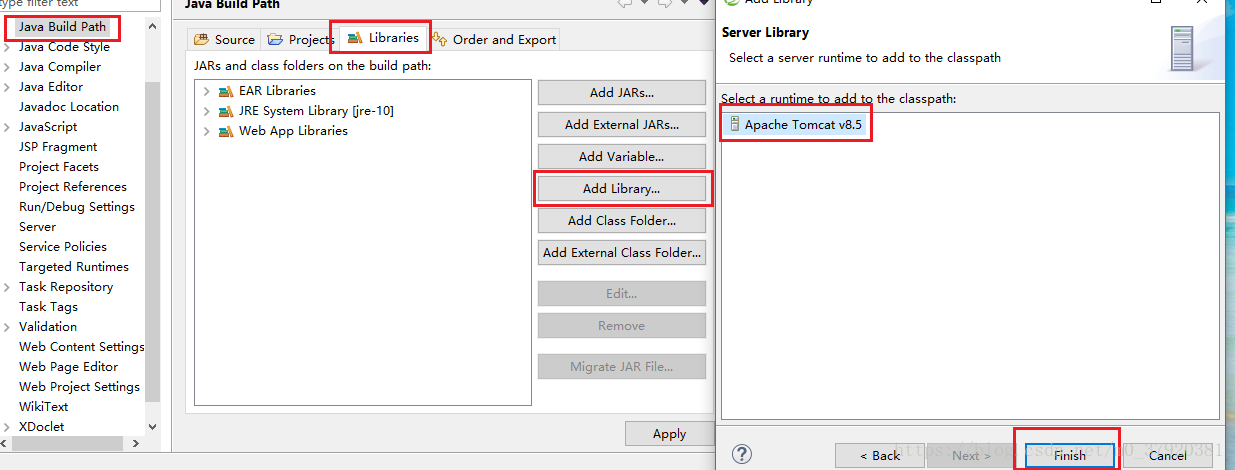Open Project References properties page
This screenshot has height=470, width=1235.
pyautogui.click(x=73, y=187)
